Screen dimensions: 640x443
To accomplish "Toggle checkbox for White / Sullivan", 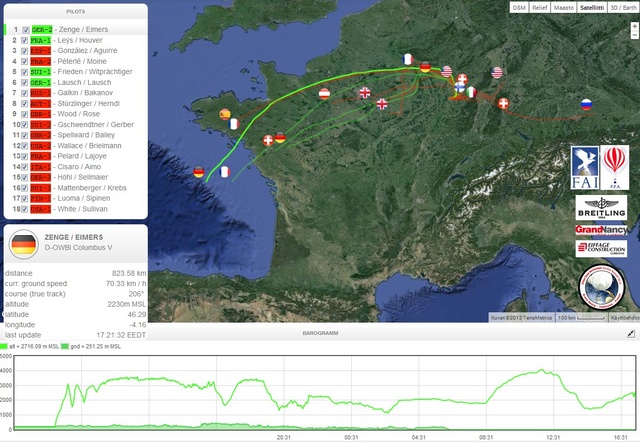I will [x=25, y=211].
